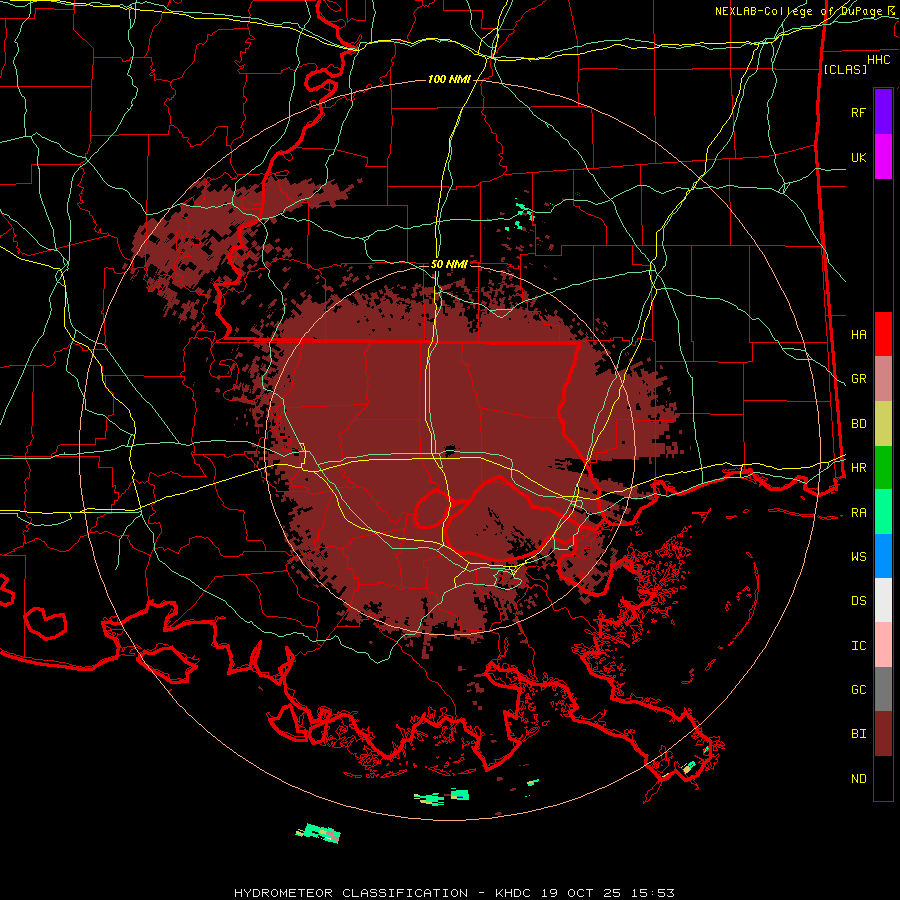Image resolution: width=900 pixels, height=900 pixels.
Task: Click the UK legend label
Action: [x=859, y=157]
